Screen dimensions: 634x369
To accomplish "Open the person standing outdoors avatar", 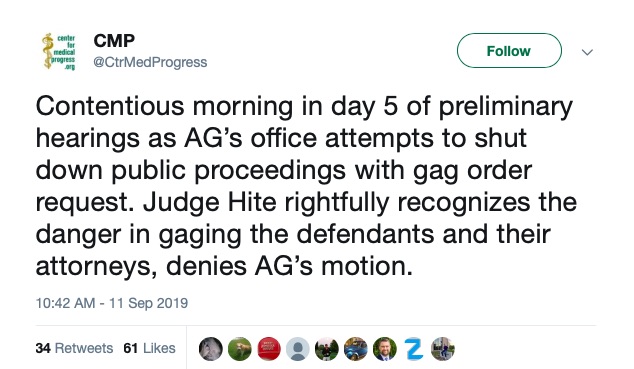I will click(x=327, y=349).
